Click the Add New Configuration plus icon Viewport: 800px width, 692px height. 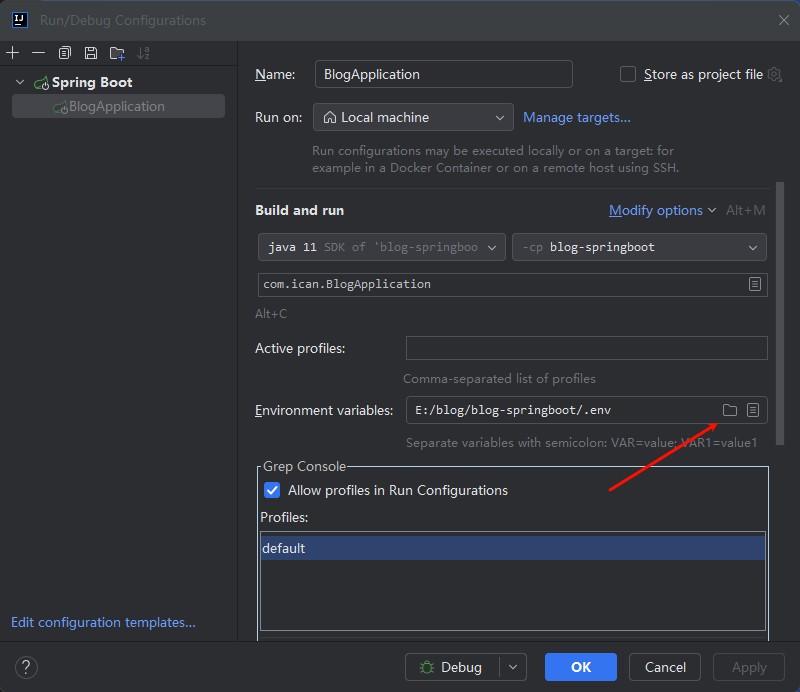point(13,53)
